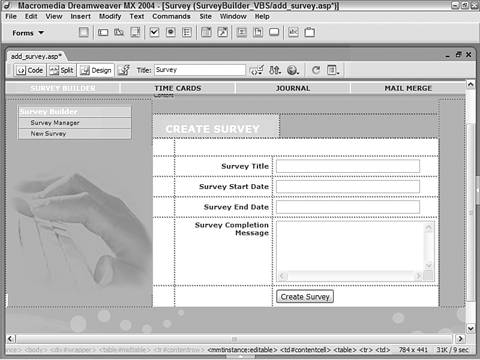The image size is (480, 360).
Task: Open the No Browser Check Errors menu
Action: [x=257, y=70]
